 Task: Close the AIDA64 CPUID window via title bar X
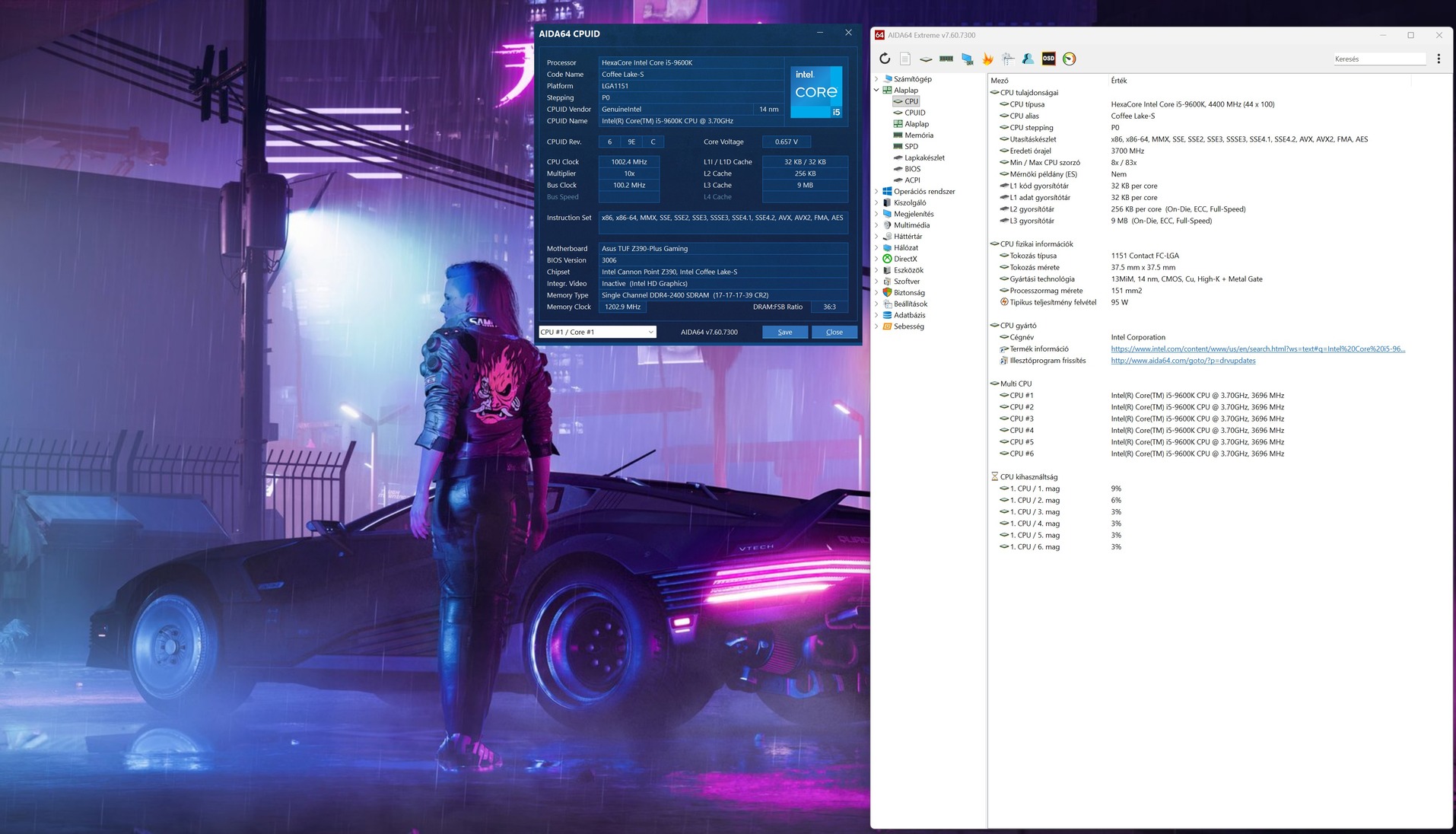[x=848, y=33]
